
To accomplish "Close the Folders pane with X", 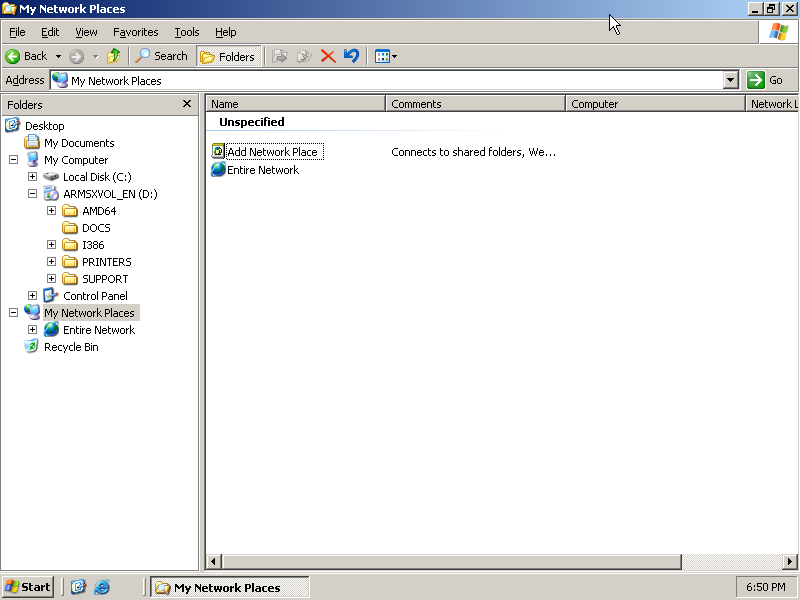I will click(x=187, y=104).
